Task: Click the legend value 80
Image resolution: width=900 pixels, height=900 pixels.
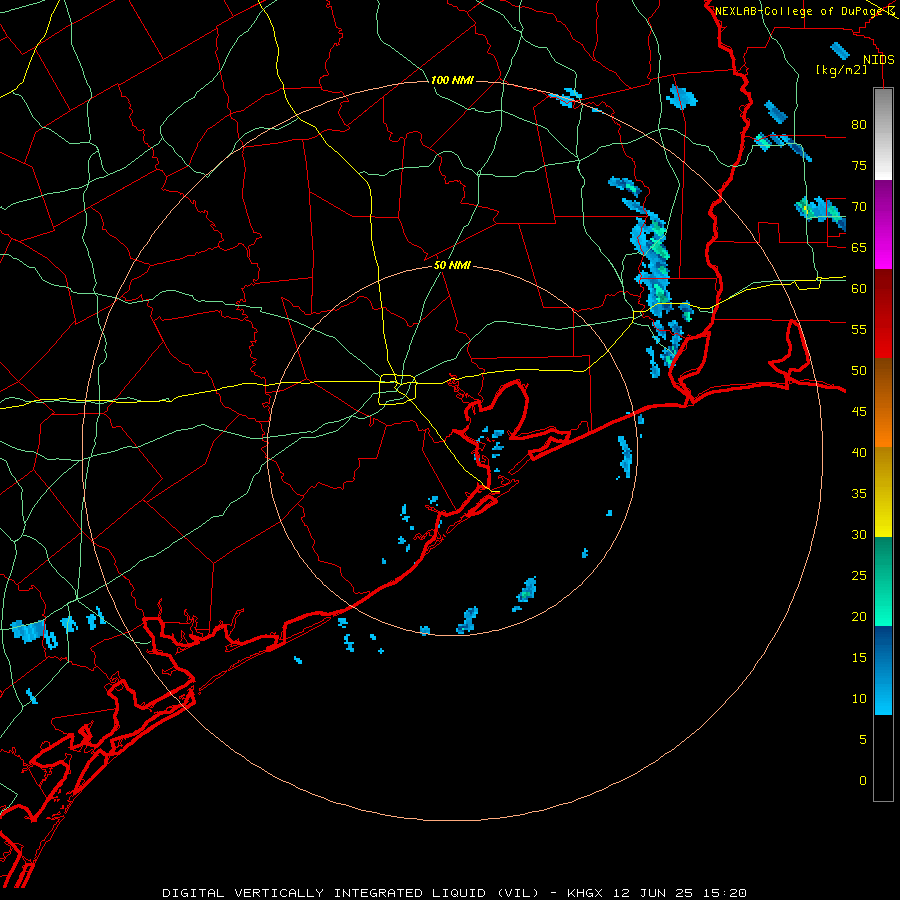Action: coord(859,125)
